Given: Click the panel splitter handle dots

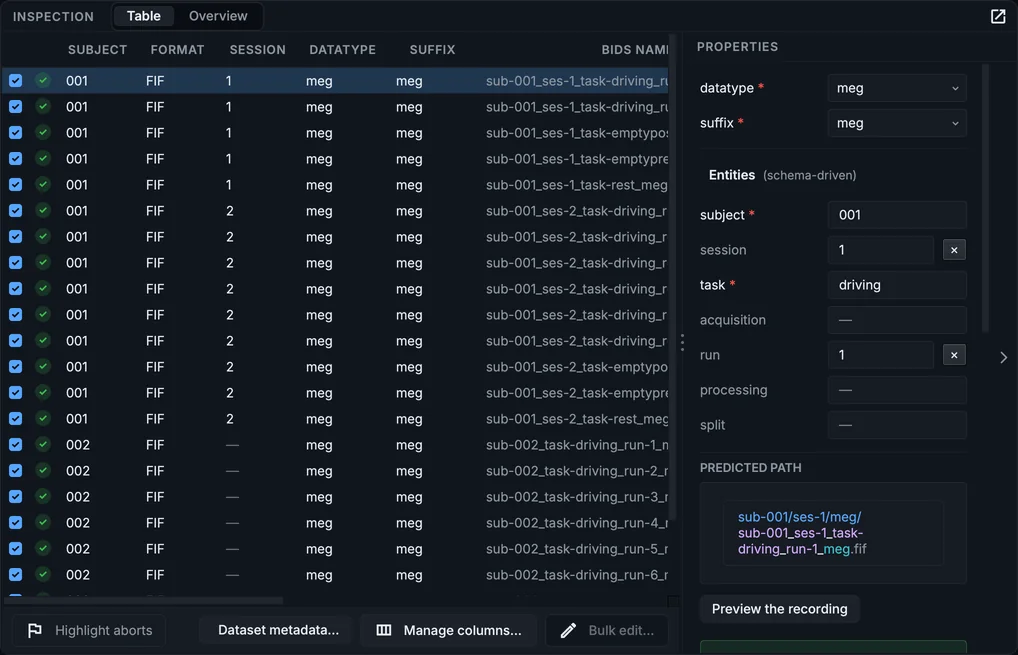Looking at the screenshot, I should [682, 342].
